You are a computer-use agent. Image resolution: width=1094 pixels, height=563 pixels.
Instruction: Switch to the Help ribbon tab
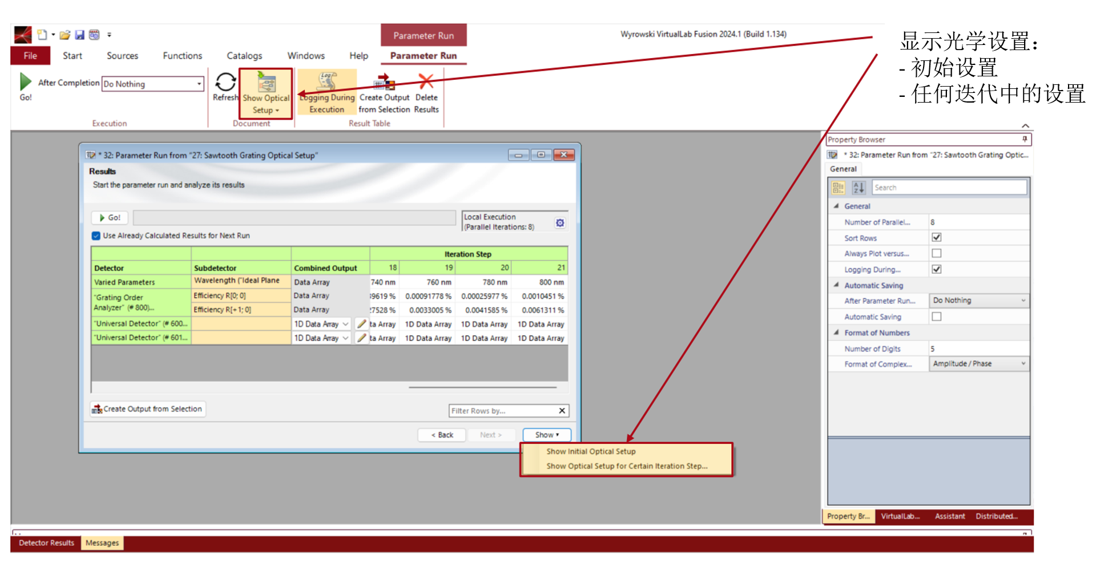point(359,56)
